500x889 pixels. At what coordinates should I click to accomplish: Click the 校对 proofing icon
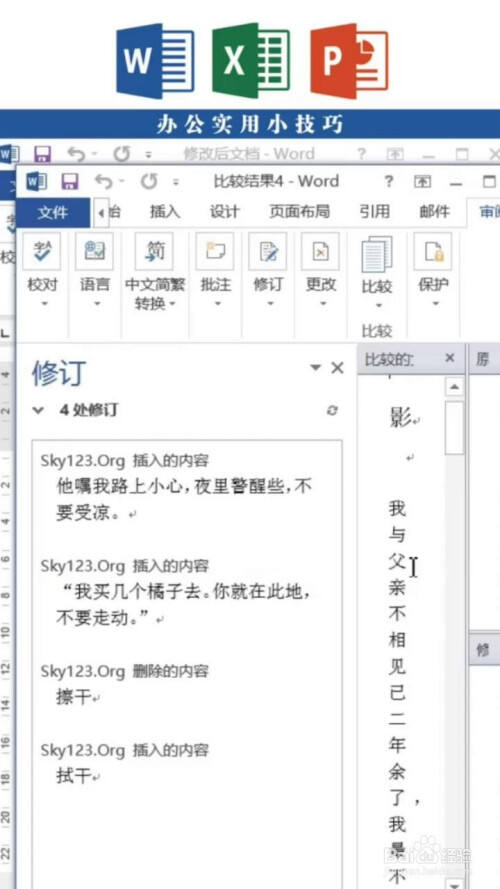pos(42,251)
